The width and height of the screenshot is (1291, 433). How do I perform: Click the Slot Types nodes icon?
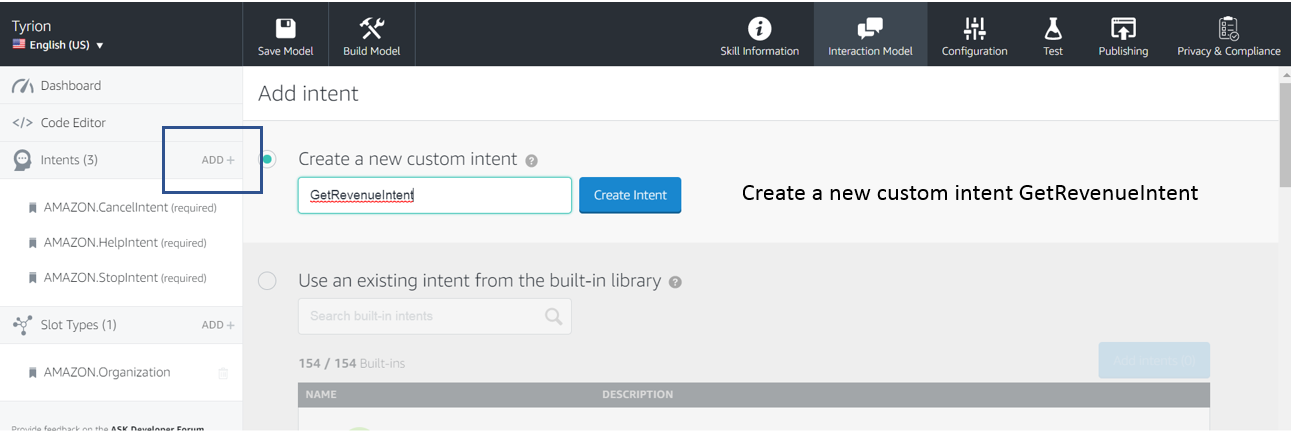pyautogui.click(x=22, y=325)
